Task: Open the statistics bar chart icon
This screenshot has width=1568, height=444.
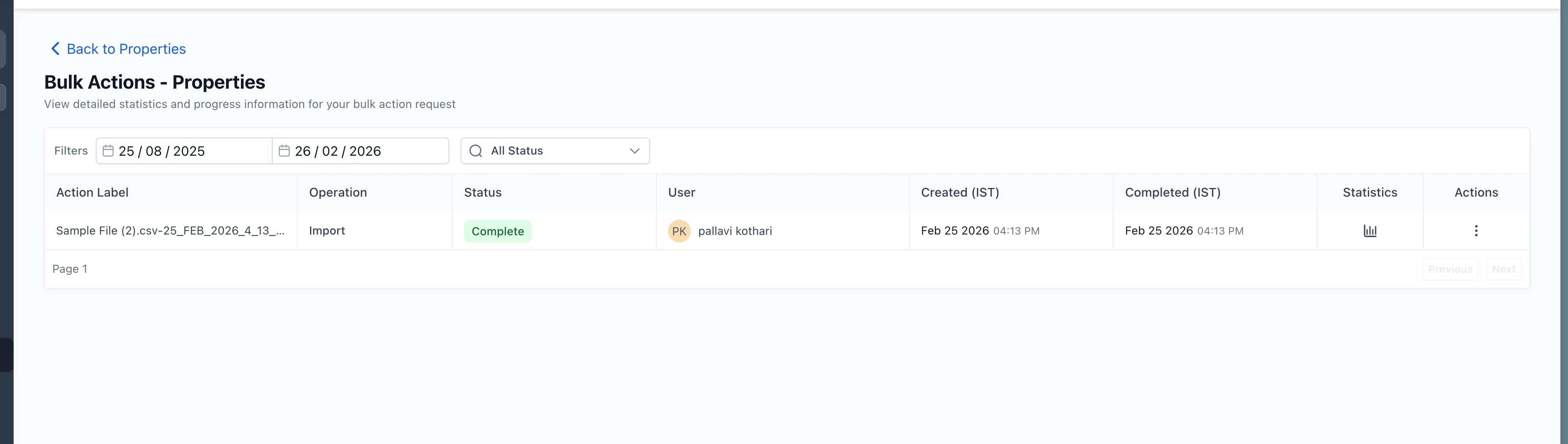Action: pyautogui.click(x=1370, y=231)
